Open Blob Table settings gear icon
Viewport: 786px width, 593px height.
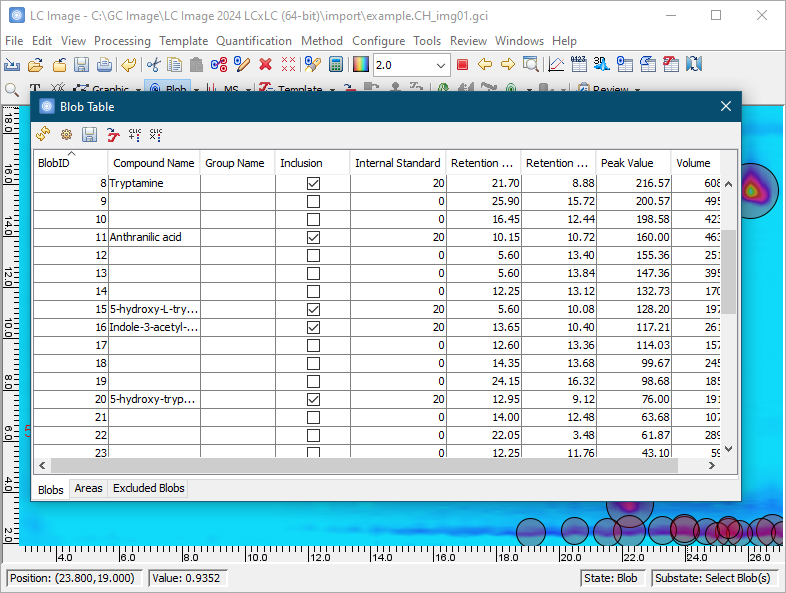click(66, 134)
